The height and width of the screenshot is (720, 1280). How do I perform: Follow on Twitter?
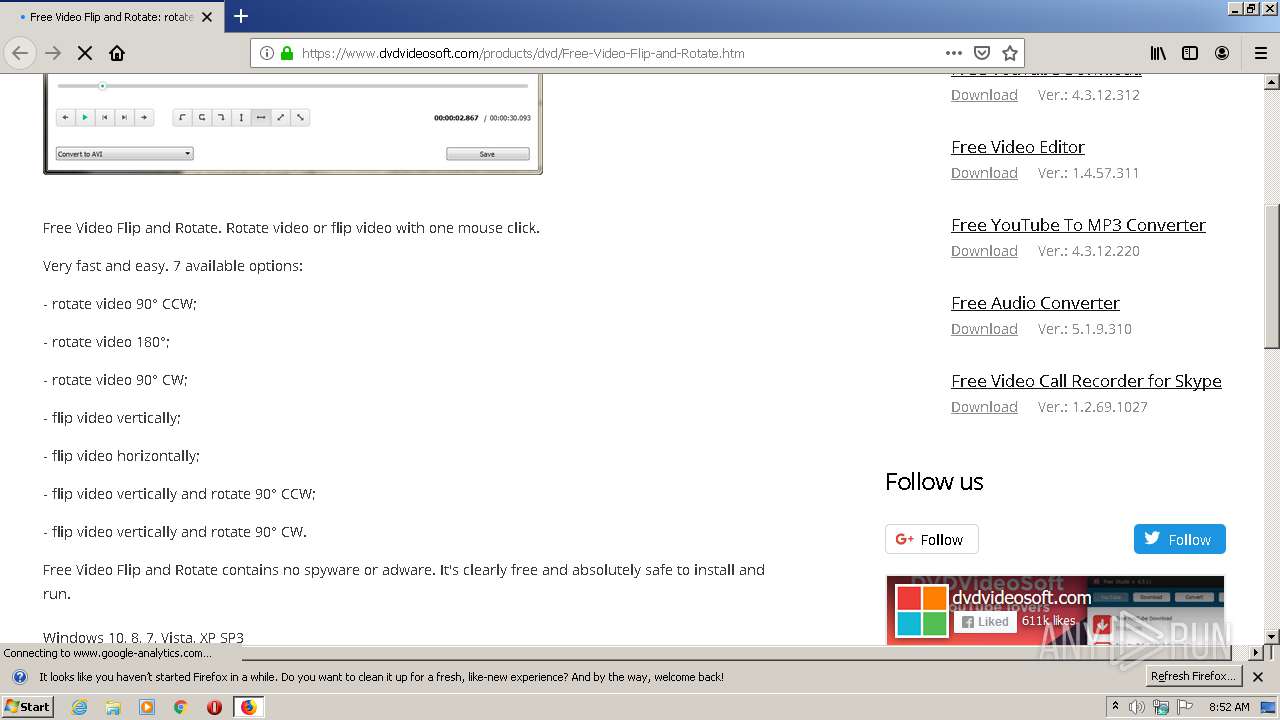(1179, 539)
